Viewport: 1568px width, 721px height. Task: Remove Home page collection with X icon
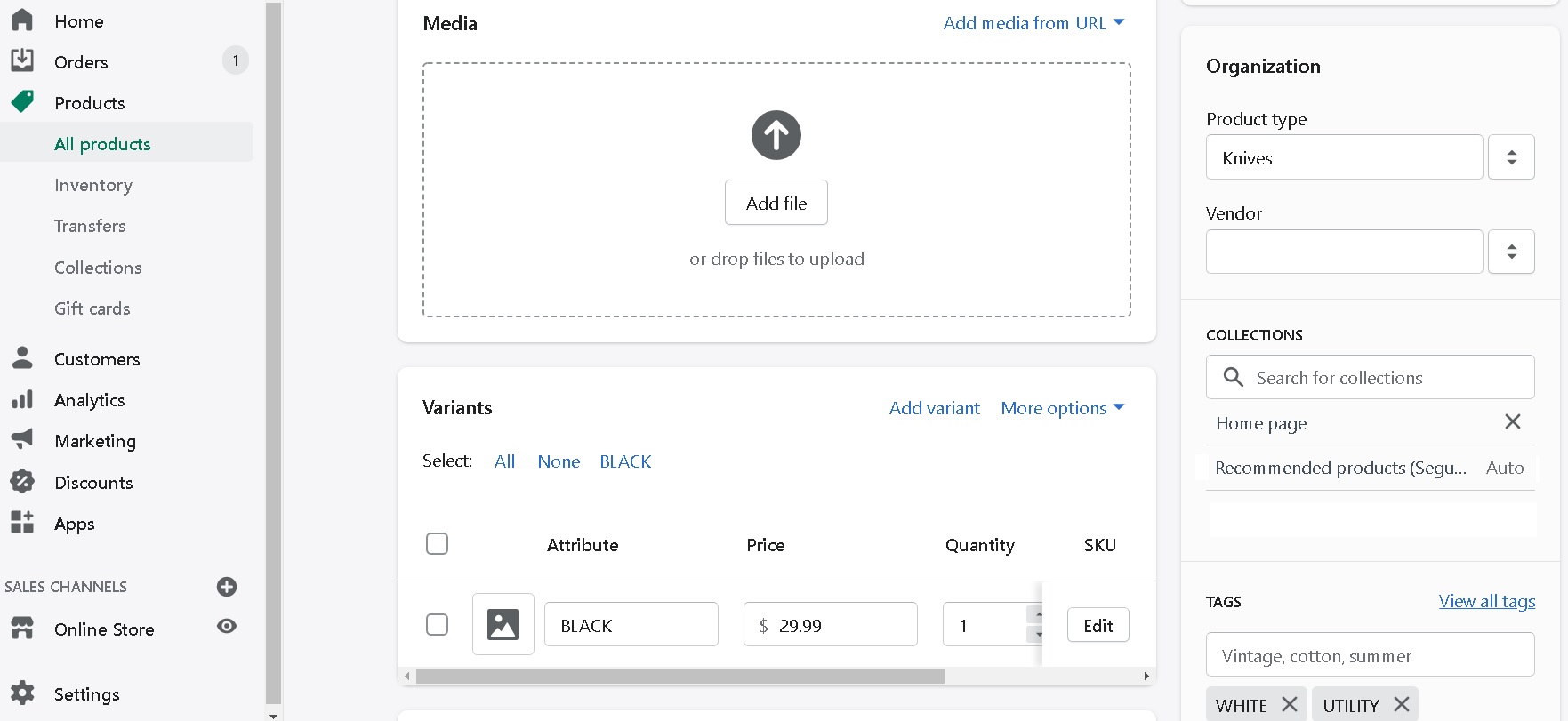1512,422
